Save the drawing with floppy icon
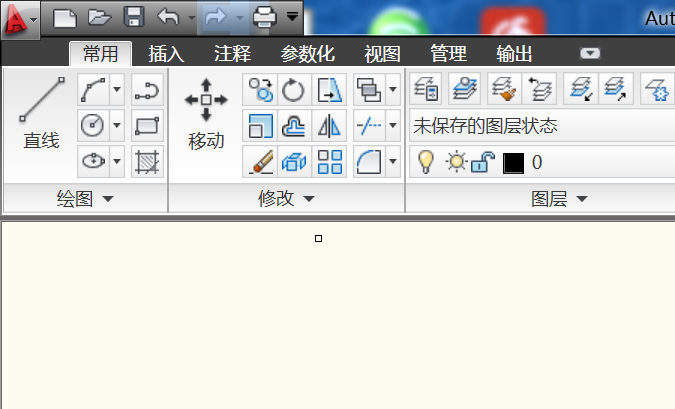 (x=134, y=17)
